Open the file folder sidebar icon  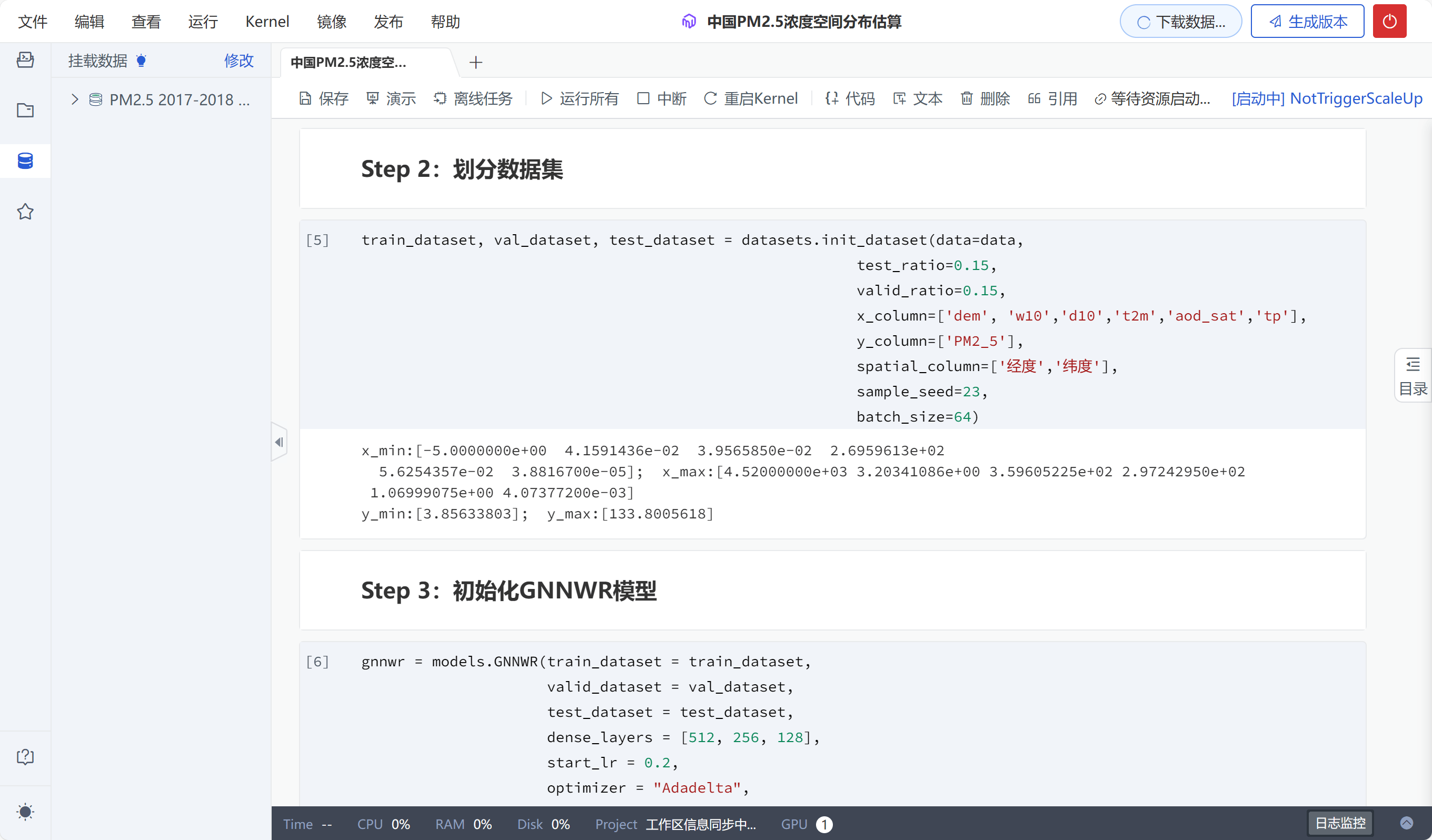(x=25, y=110)
